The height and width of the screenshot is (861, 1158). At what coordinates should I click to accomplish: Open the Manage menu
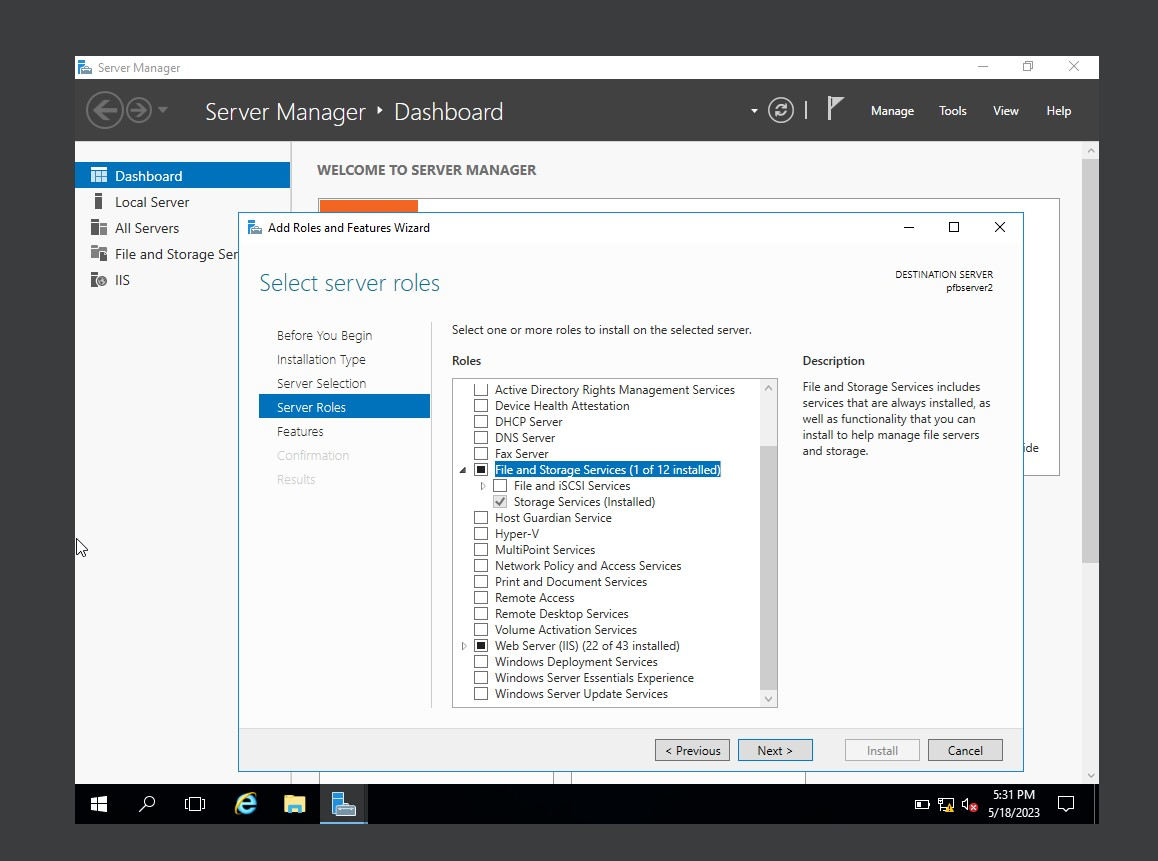pyautogui.click(x=891, y=110)
